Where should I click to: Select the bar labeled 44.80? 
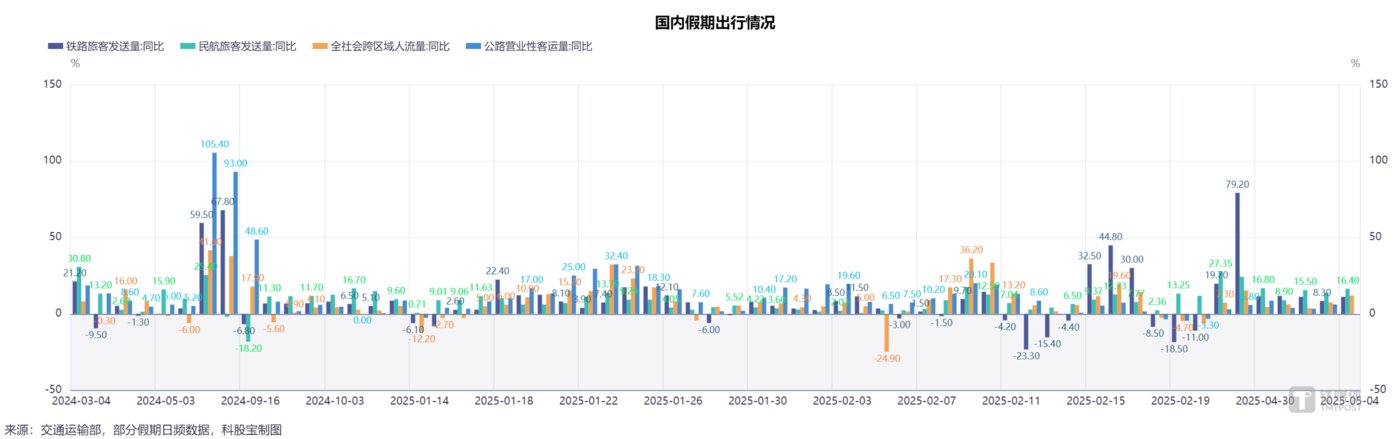[1110, 279]
